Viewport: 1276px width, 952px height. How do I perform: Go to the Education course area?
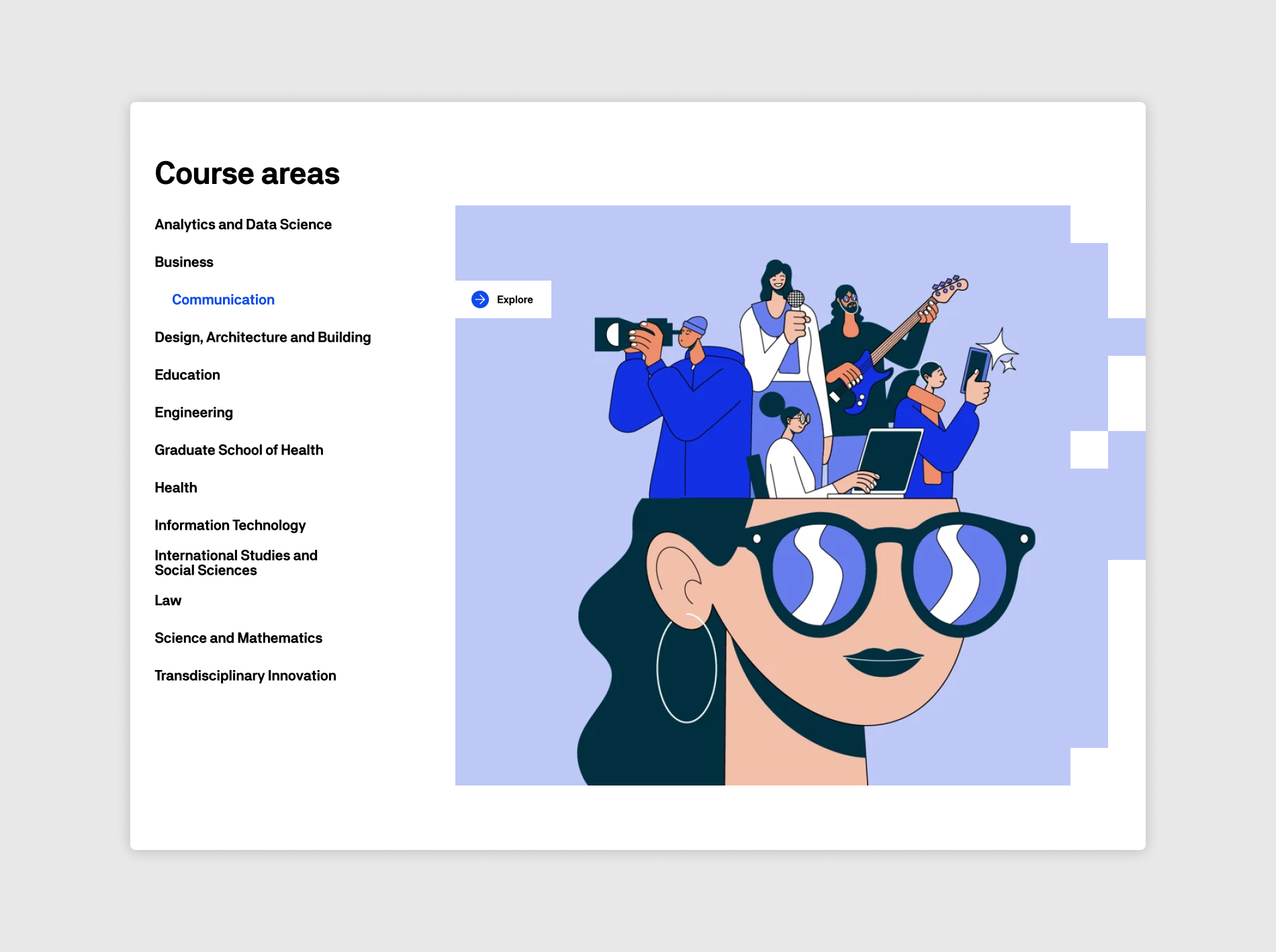click(187, 375)
